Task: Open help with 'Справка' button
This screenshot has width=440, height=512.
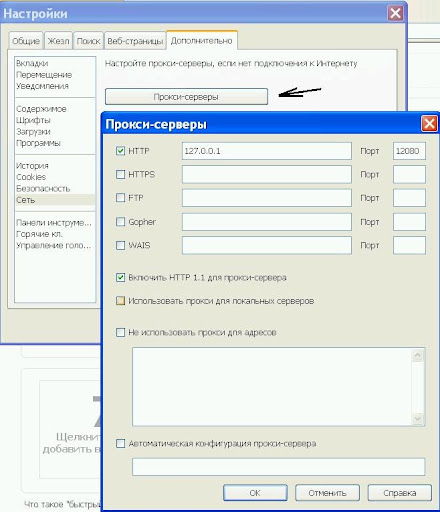Action: point(400,493)
